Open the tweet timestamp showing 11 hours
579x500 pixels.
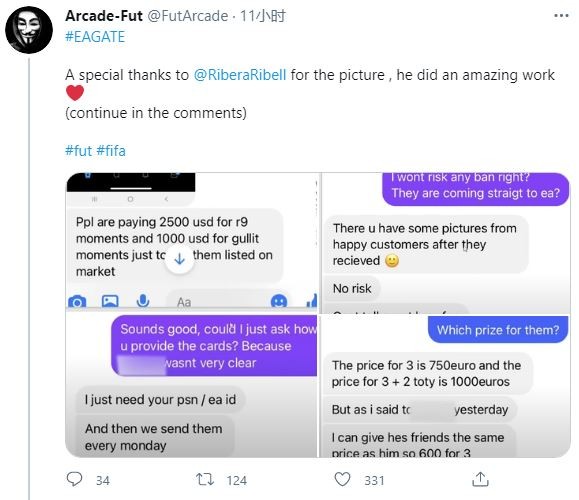[x=263, y=16]
